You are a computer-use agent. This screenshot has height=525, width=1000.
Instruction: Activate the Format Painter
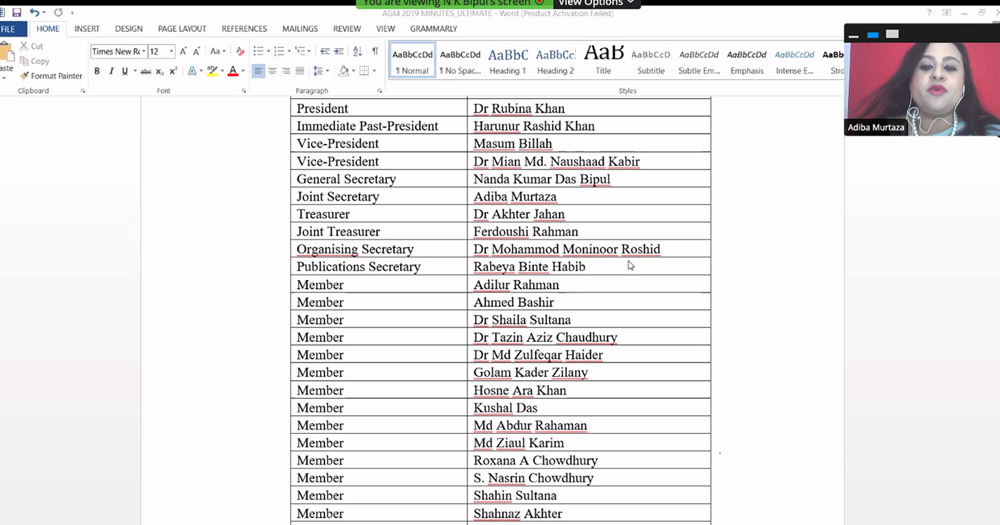[51, 76]
